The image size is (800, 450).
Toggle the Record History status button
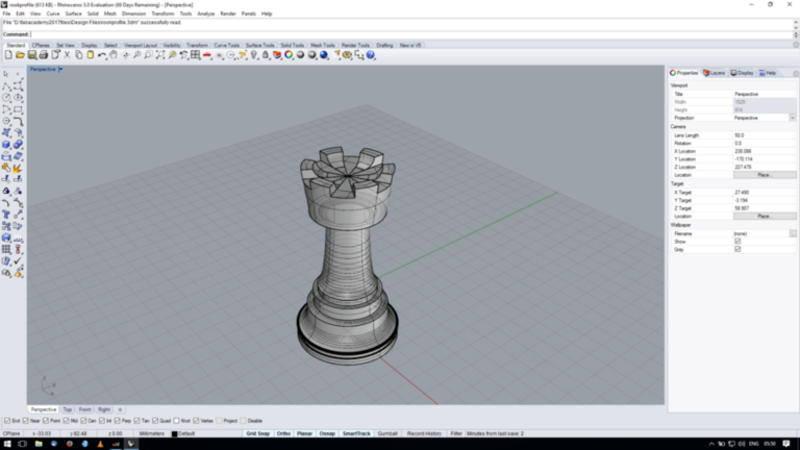pos(424,434)
